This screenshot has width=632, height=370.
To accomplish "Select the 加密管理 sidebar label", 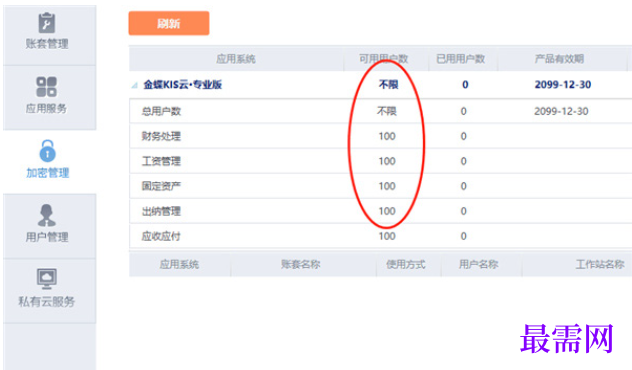I will (x=48, y=173).
